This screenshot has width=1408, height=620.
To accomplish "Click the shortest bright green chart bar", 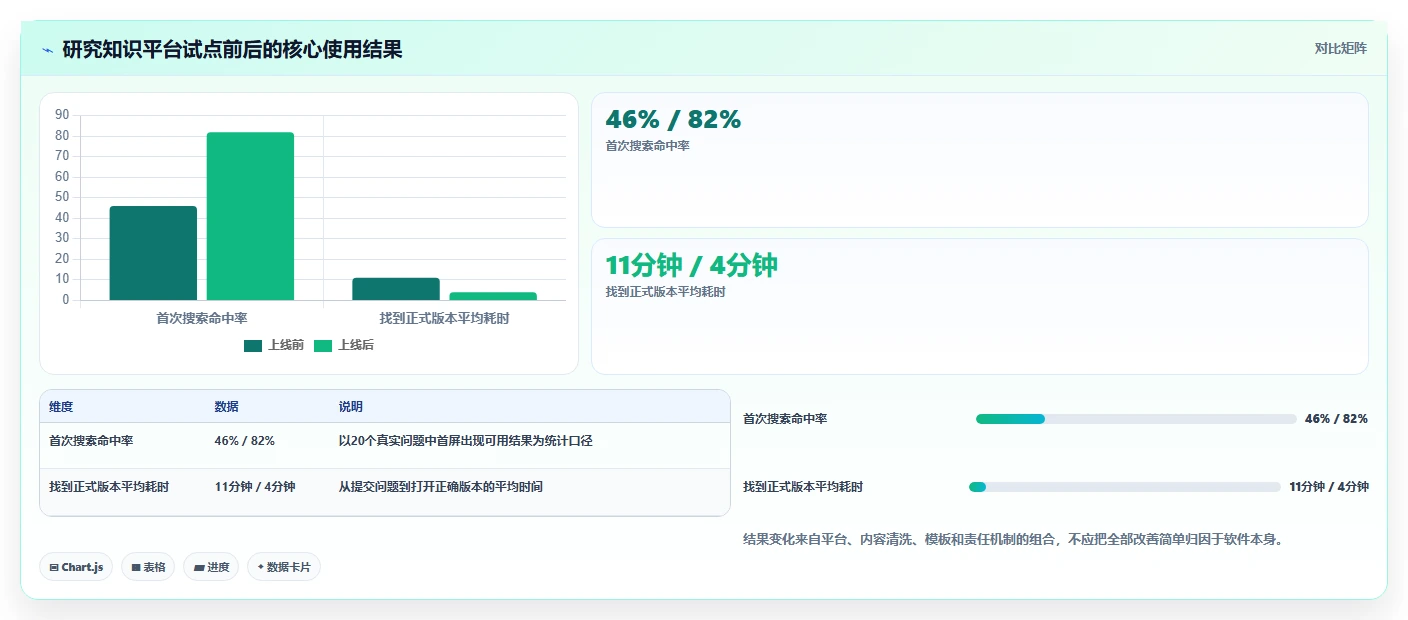I will pos(493,296).
